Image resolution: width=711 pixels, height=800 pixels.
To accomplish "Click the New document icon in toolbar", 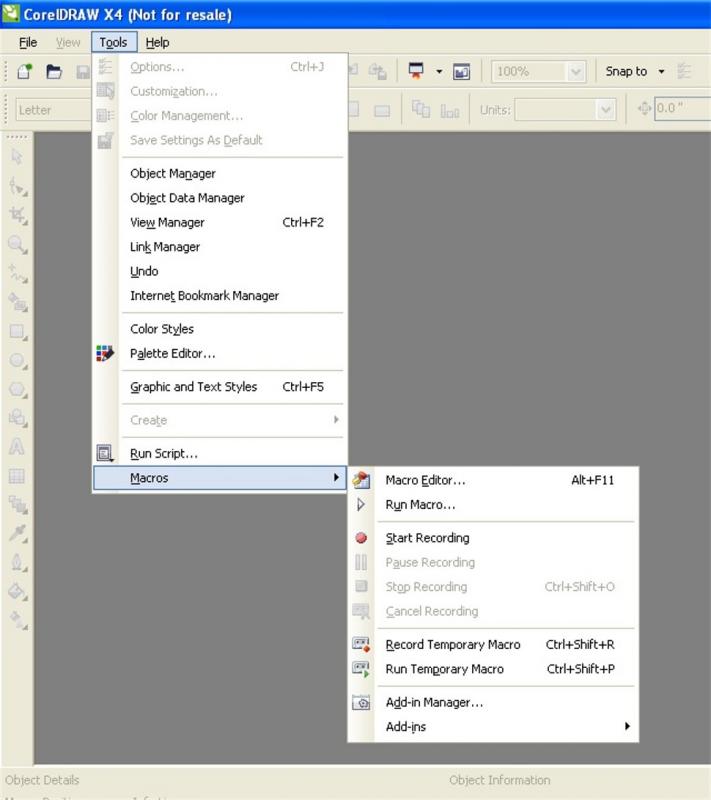I will click(24, 71).
